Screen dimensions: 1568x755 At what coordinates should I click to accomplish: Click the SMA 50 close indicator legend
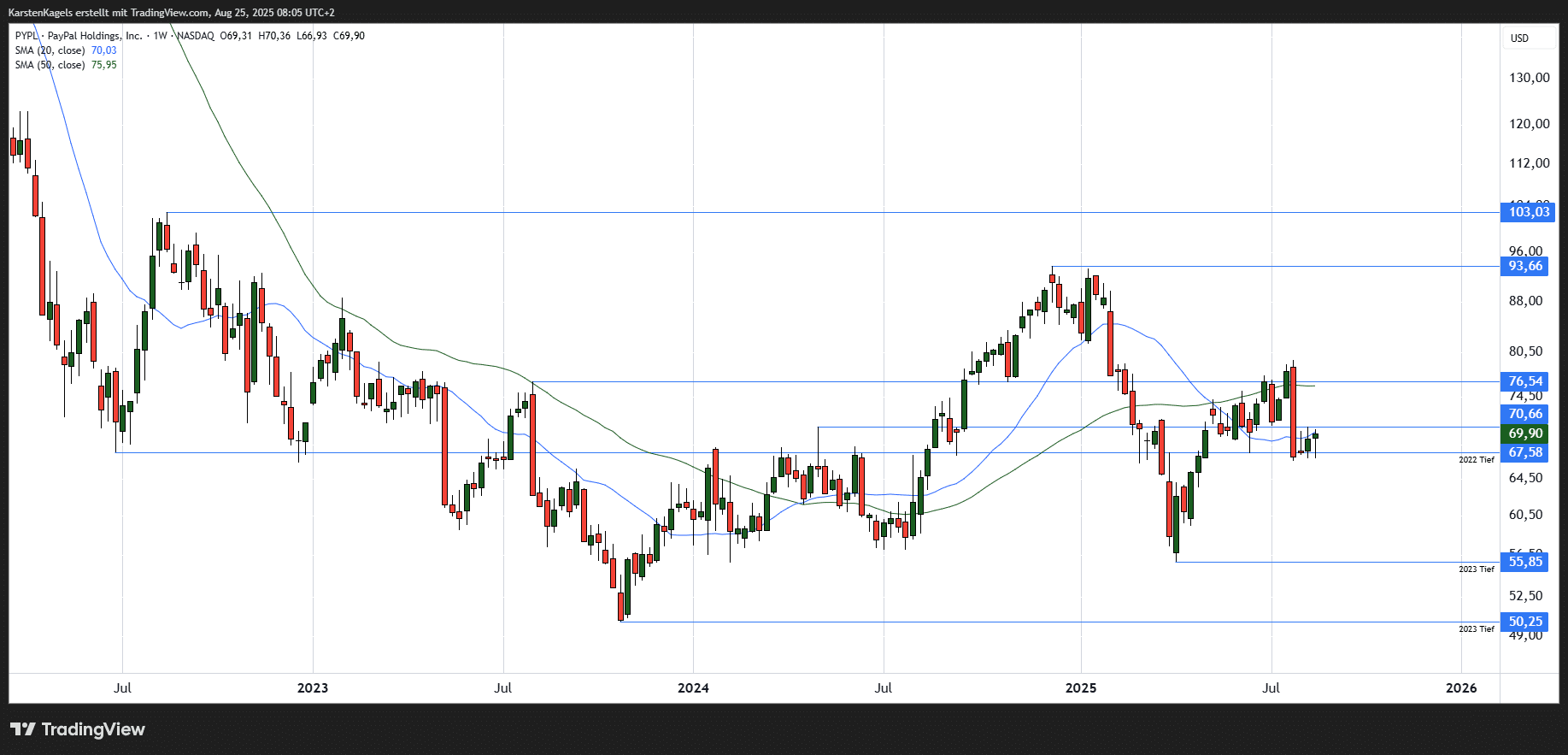50,65
